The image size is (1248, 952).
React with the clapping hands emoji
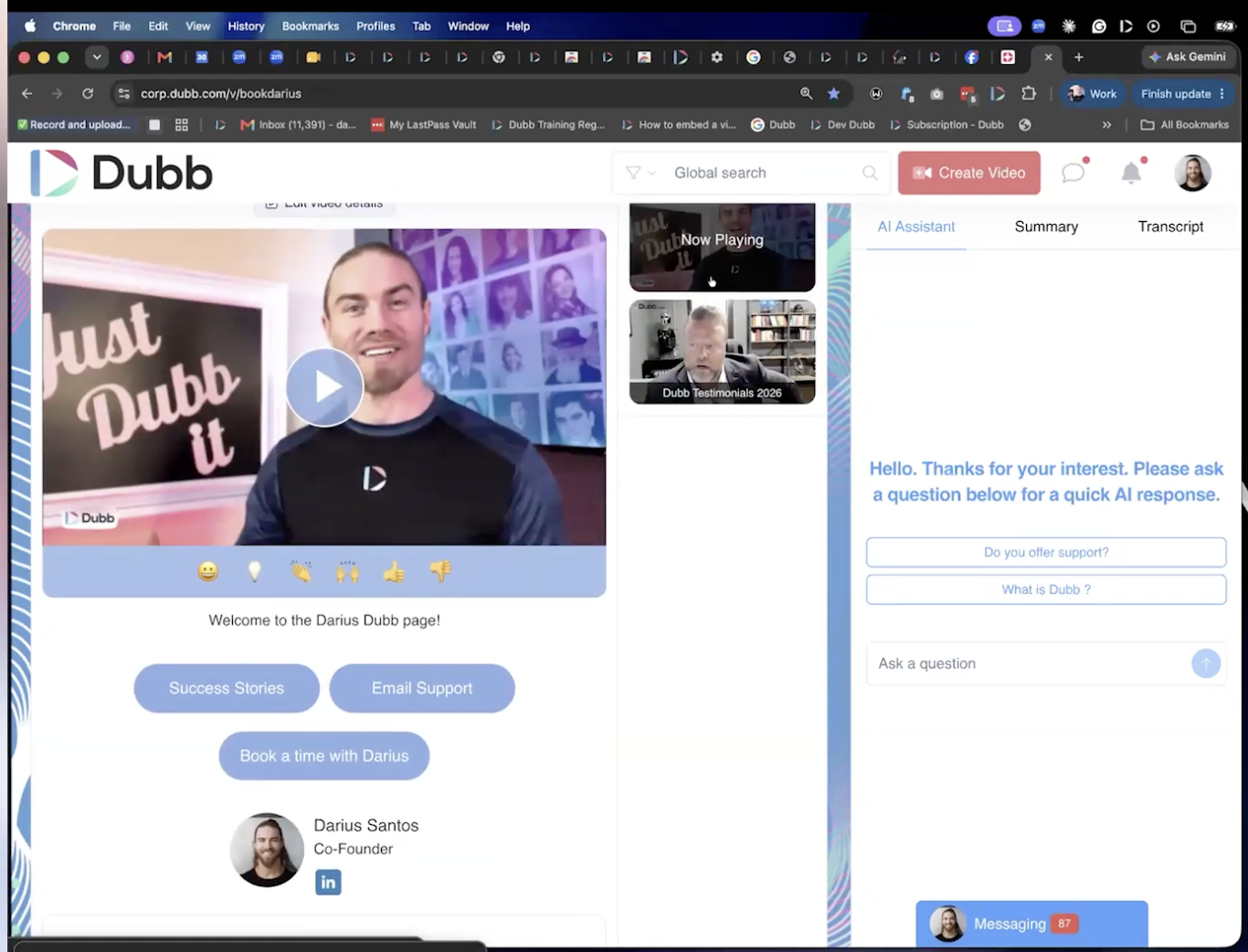[301, 572]
